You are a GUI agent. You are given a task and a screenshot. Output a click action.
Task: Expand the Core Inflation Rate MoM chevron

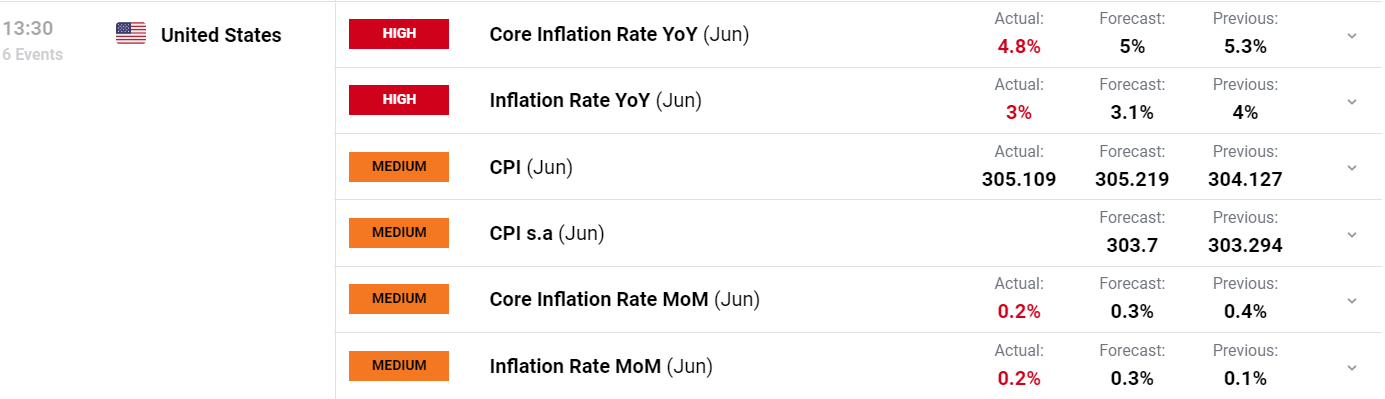coord(1352,301)
